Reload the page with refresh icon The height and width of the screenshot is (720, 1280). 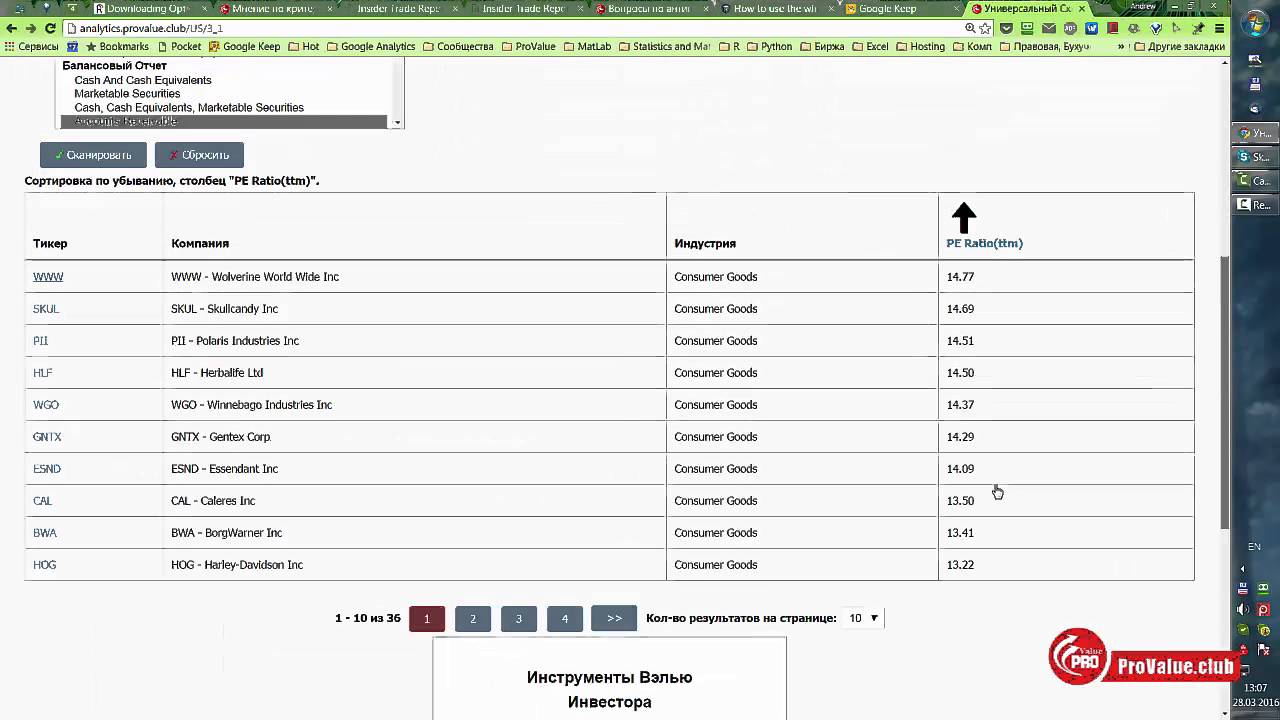(x=50, y=28)
